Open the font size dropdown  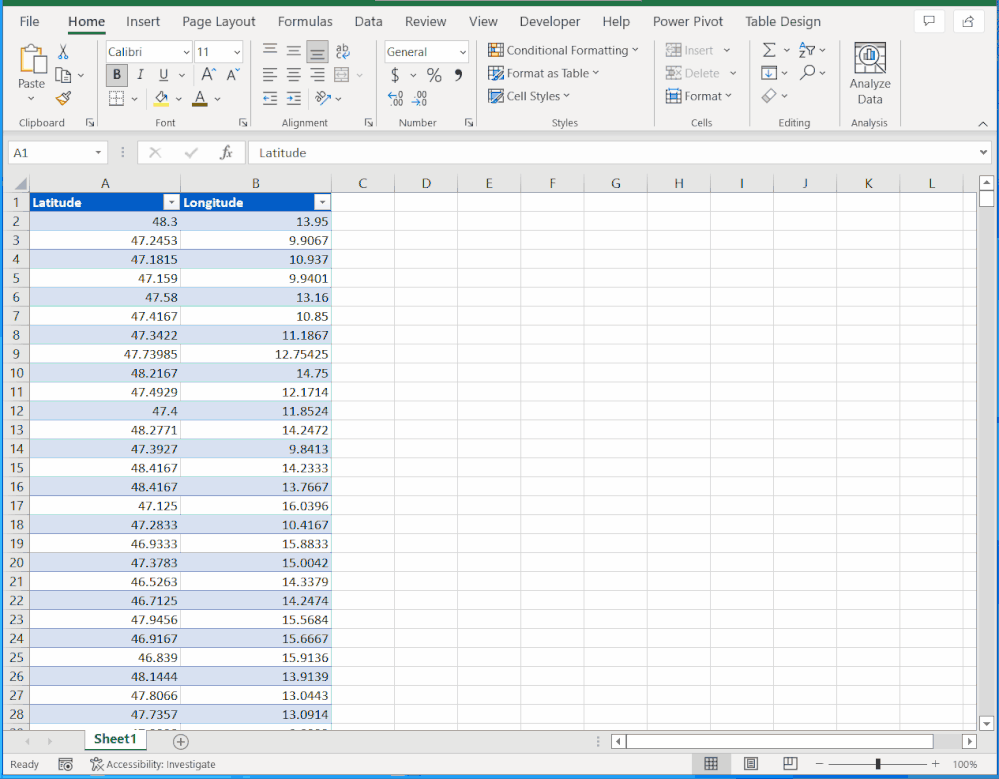(x=237, y=52)
